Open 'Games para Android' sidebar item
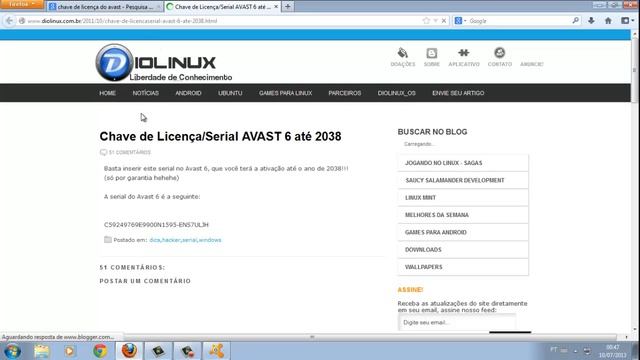The height and width of the screenshot is (360, 640). tap(463, 232)
